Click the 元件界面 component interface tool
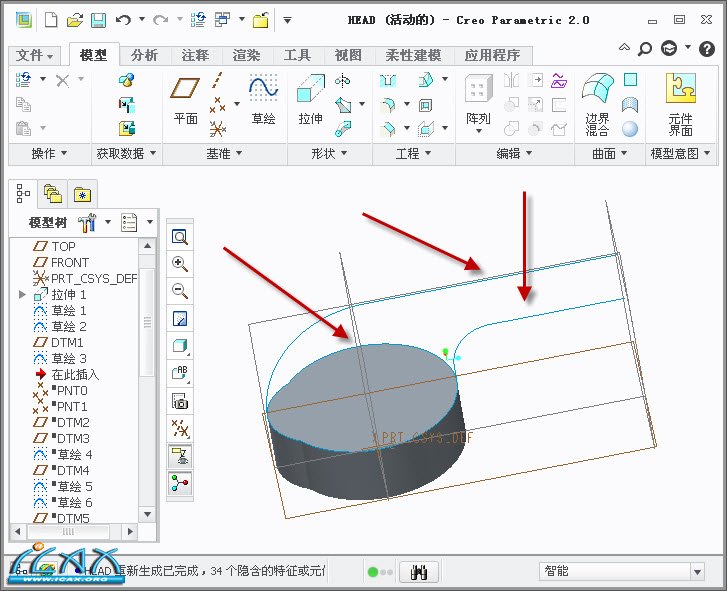The width and height of the screenshot is (727, 591). coord(680,102)
